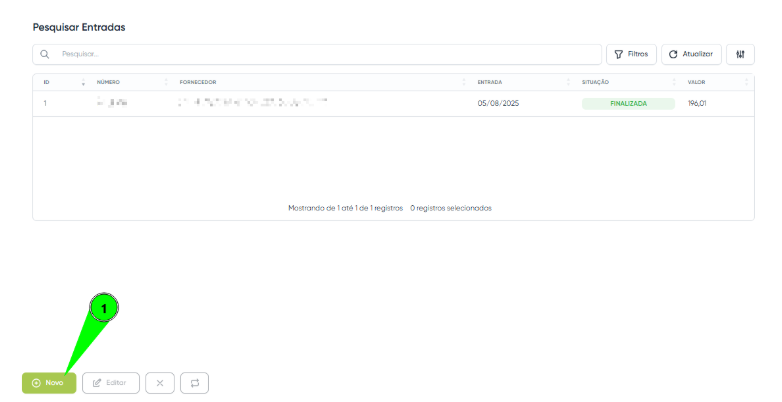
Task: Sort by the Entrada column header
Action: (x=490, y=82)
